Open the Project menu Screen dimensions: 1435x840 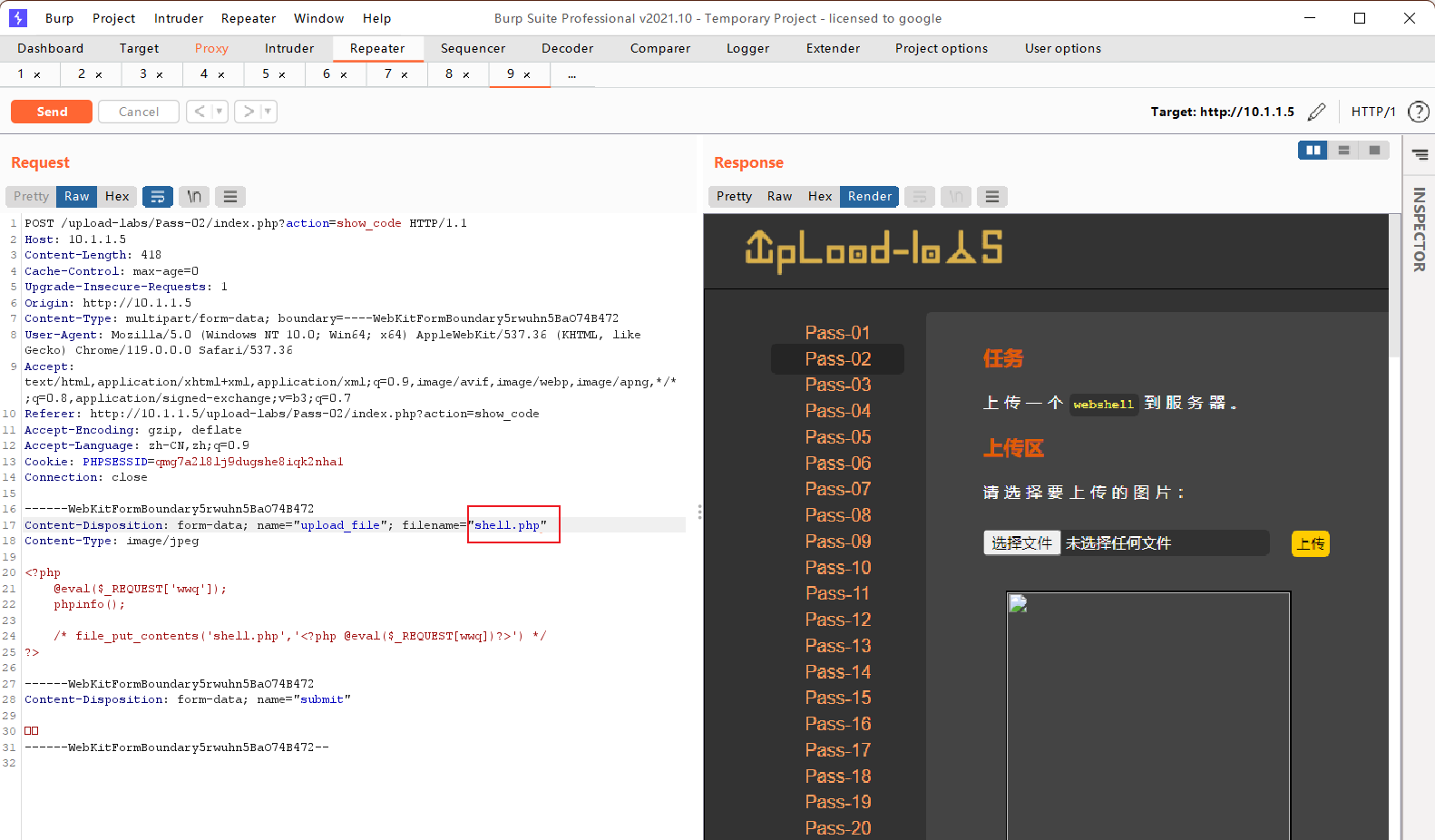coord(113,18)
